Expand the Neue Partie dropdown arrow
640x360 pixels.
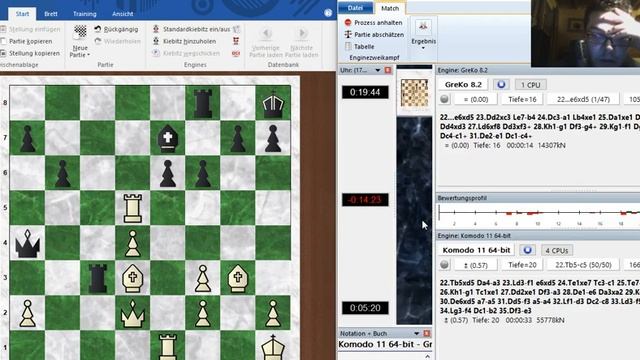click(x=89, y=55)
